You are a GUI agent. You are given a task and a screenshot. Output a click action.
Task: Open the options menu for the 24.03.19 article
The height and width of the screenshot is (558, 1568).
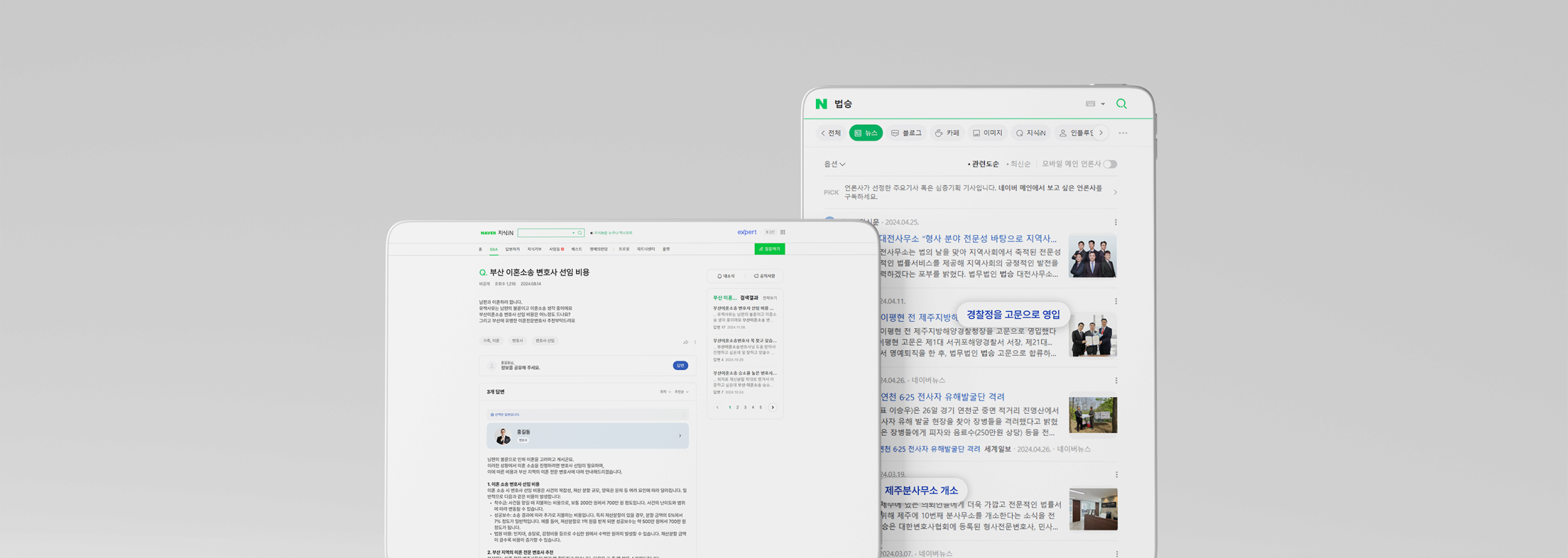coord(1116,475)
